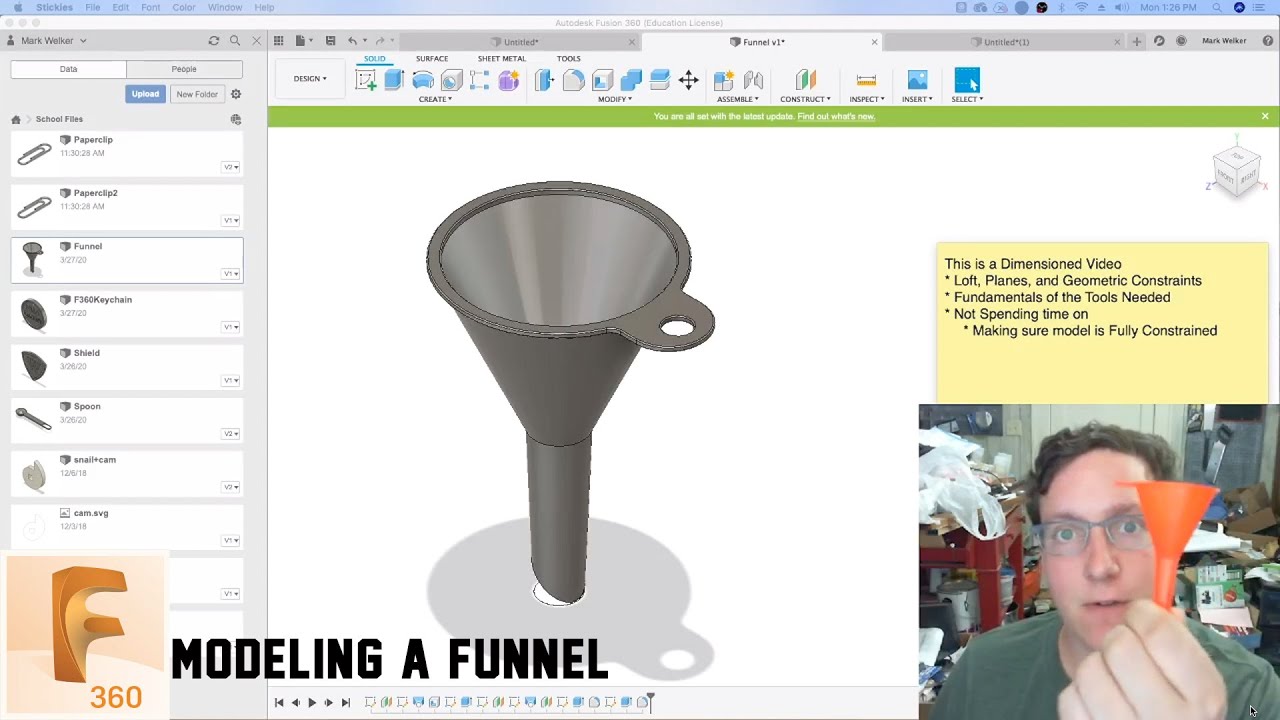Image resolution: width=1280 pixels, height=720 pixels.
Task: Play the design timeline
Action: [312, 703]
